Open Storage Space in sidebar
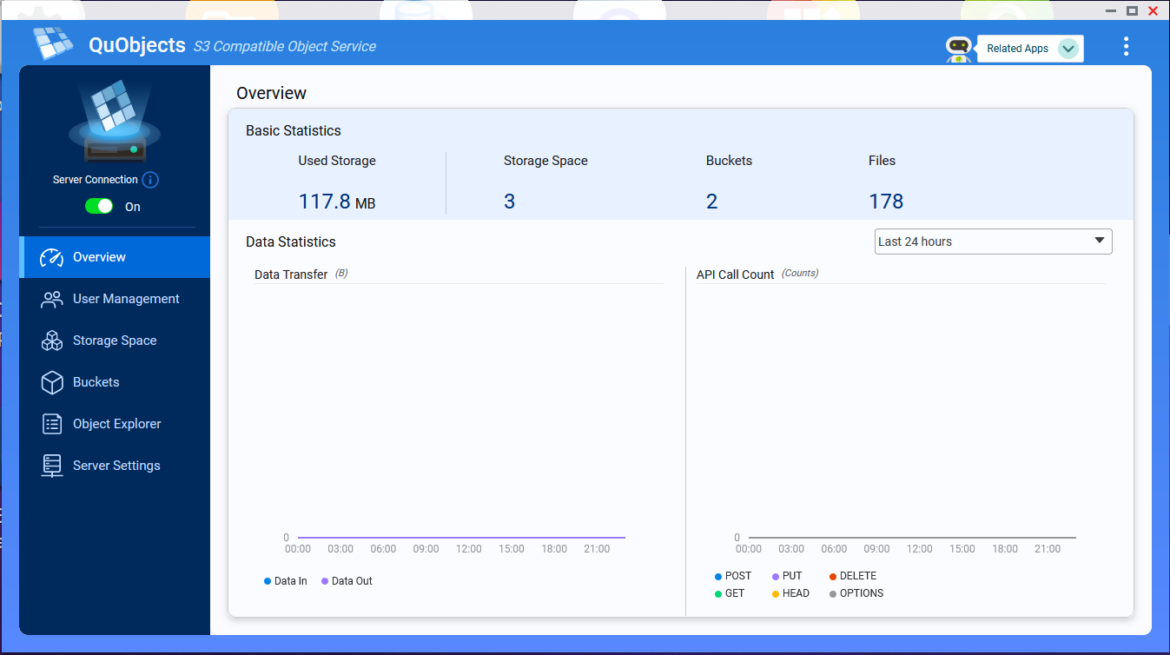Viewport: 1170px width, 655px height. 115,341
